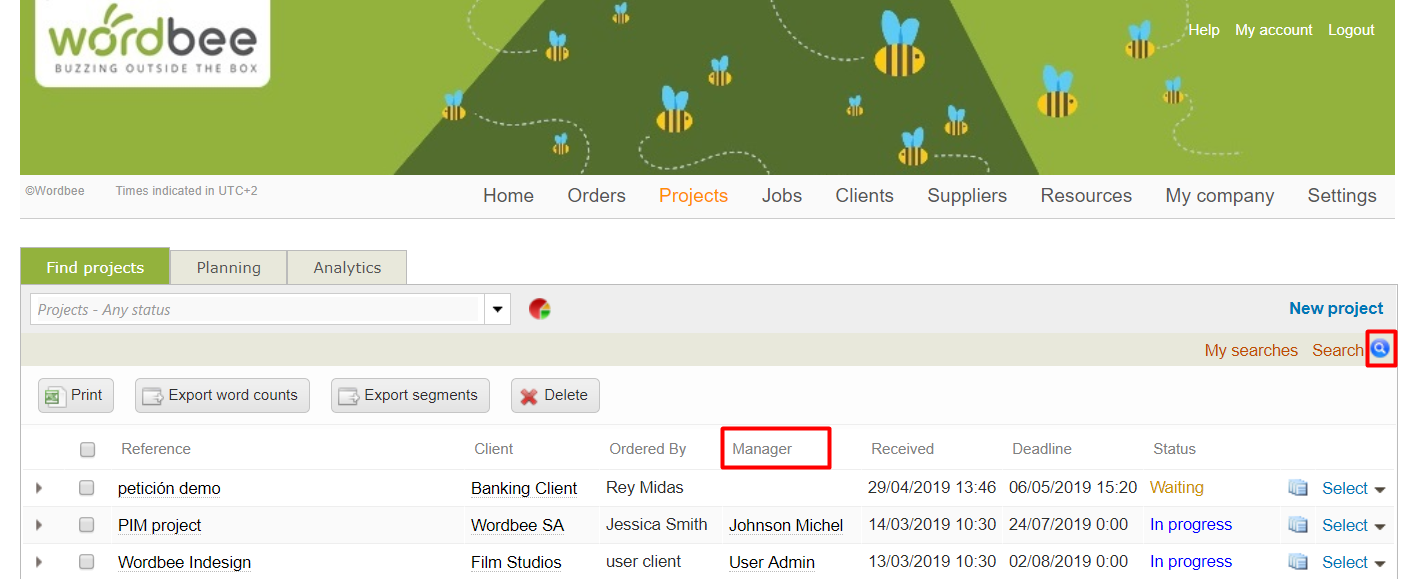The image size is (1402, 579).
Task: Click the Print button with Excel icon
Action: point(75,395)
